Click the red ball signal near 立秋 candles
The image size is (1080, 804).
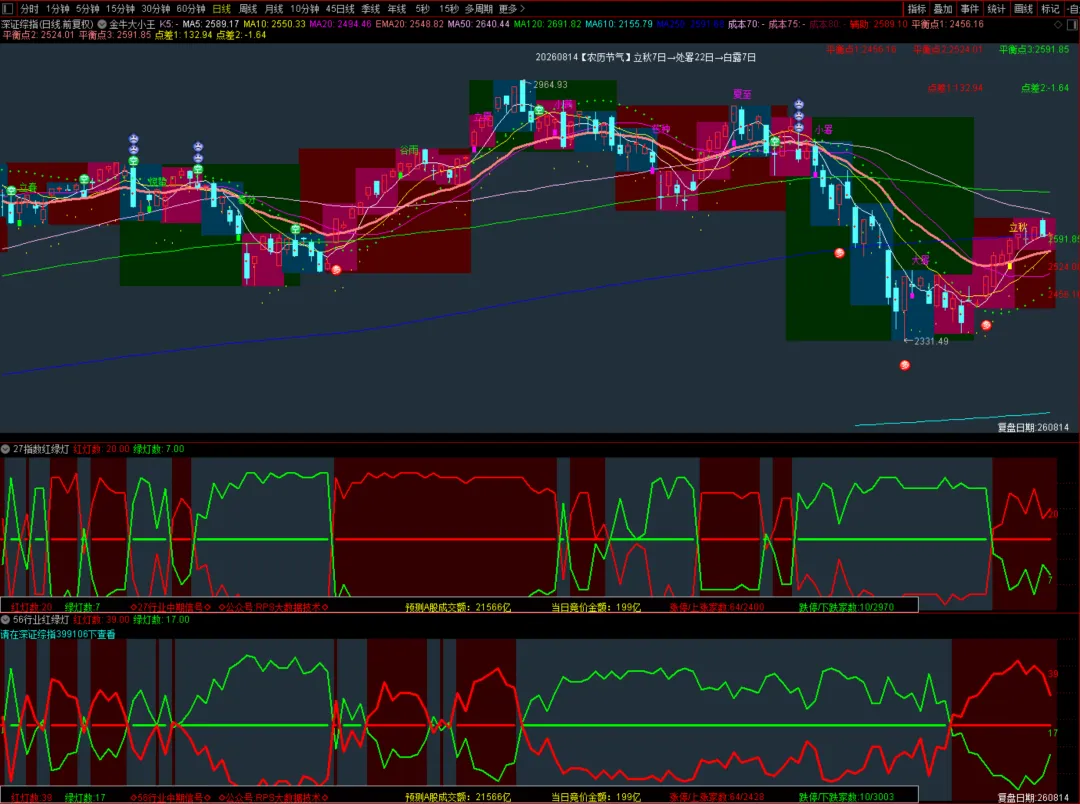[x=986, y=325]
